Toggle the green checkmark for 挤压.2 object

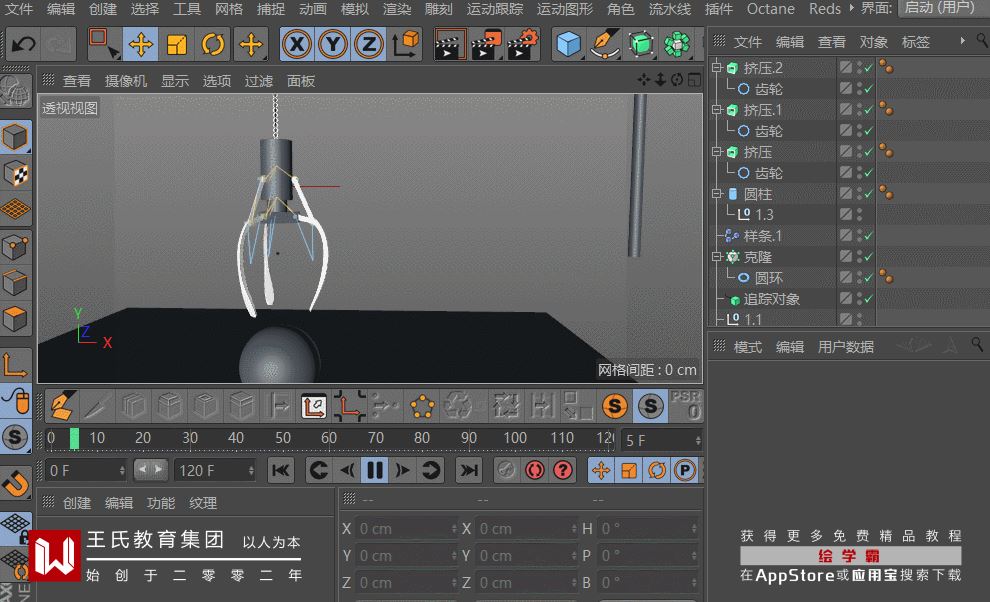[x=868, y=68]
